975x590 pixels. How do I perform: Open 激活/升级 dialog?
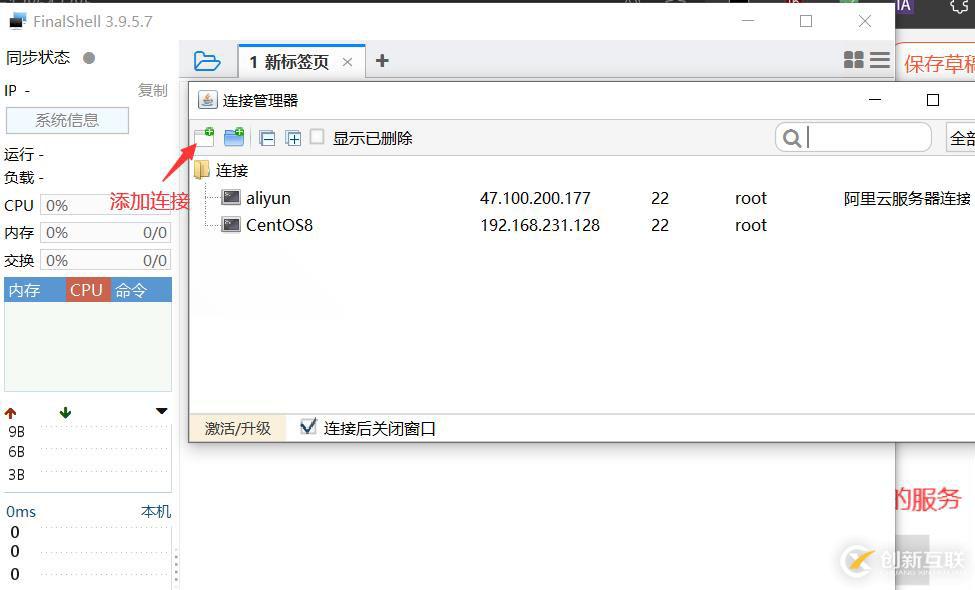tap(239, 427)
